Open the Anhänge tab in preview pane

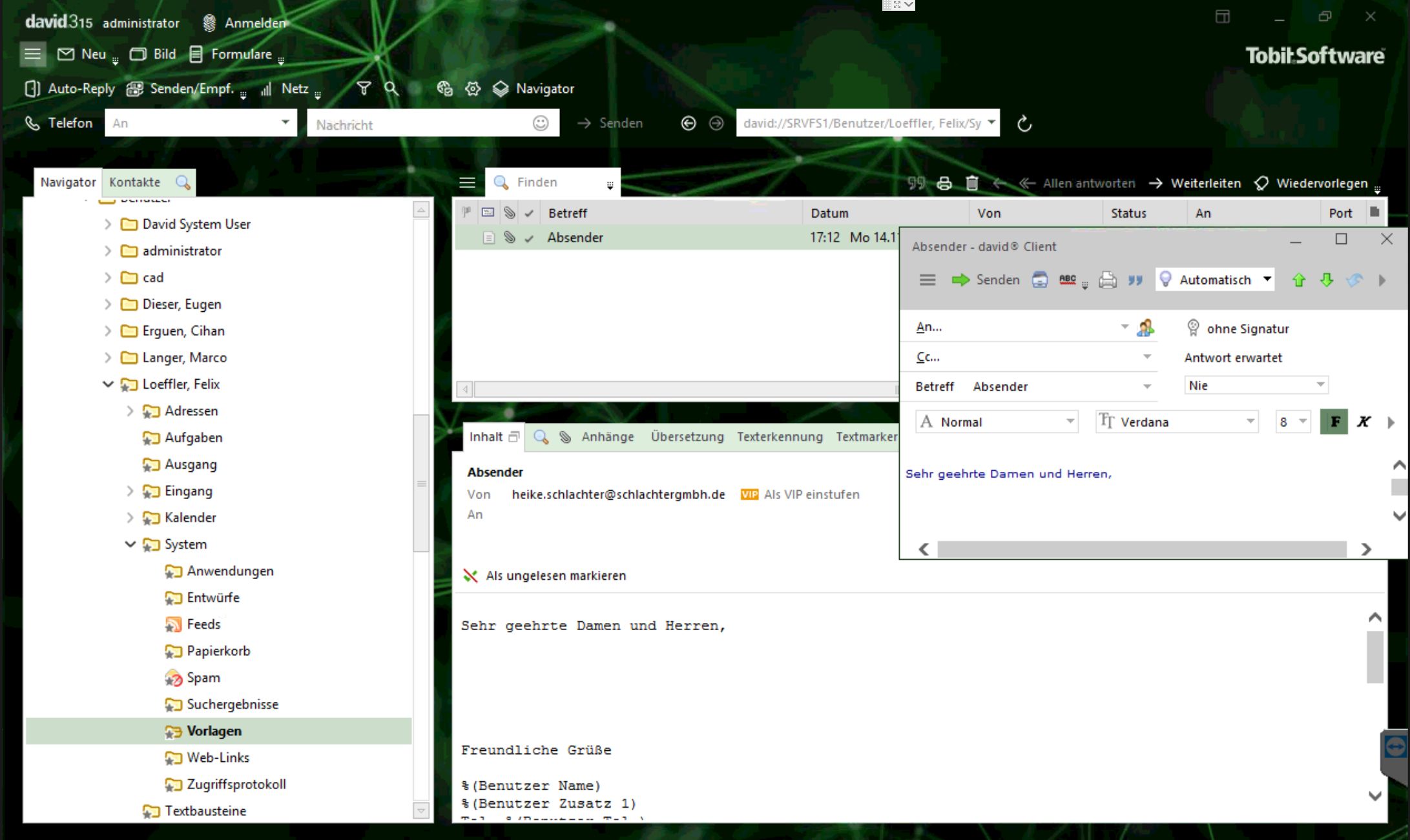point(607,436)
